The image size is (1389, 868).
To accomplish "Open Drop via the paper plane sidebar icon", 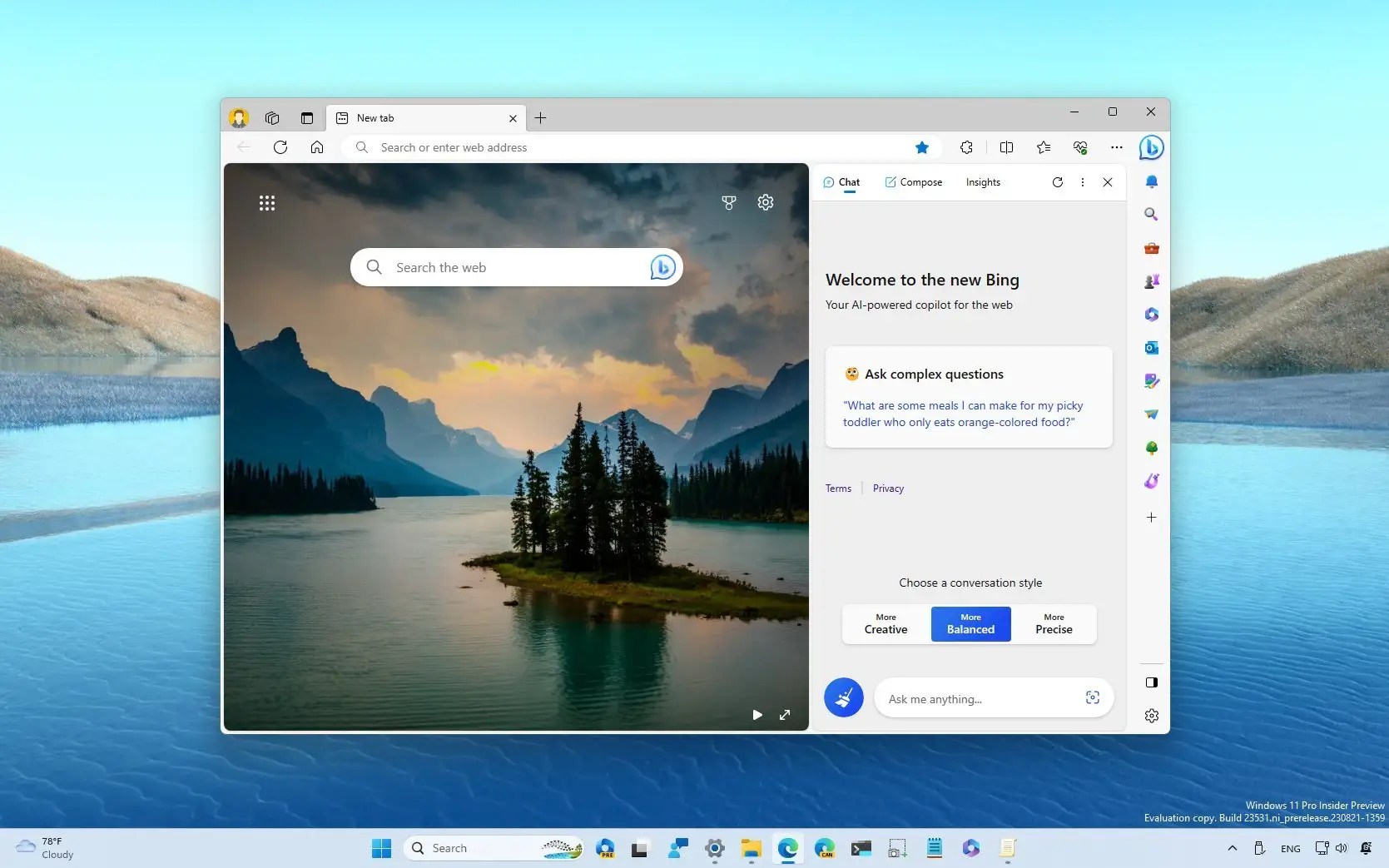I will click(1151, 414).
